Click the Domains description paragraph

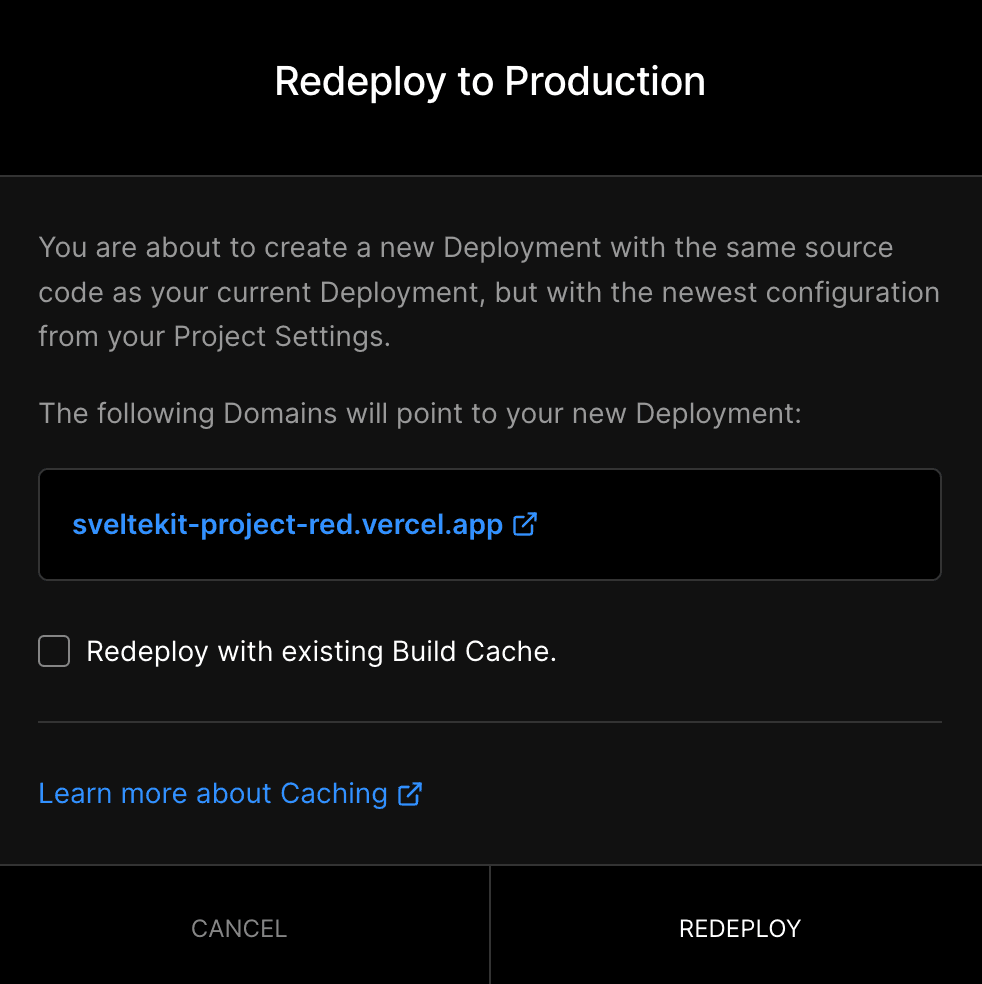tap(420, 413)
